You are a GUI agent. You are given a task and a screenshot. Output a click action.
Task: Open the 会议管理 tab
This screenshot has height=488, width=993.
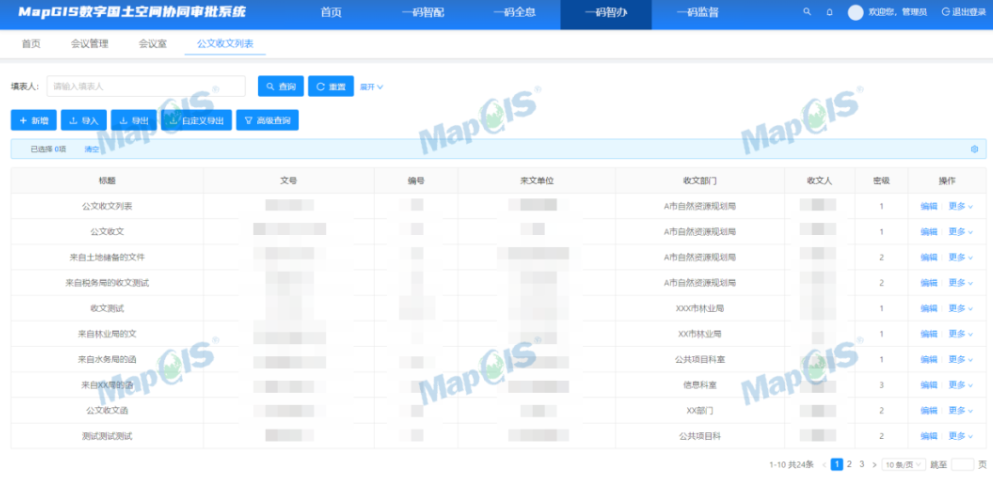tap(89, 44)
